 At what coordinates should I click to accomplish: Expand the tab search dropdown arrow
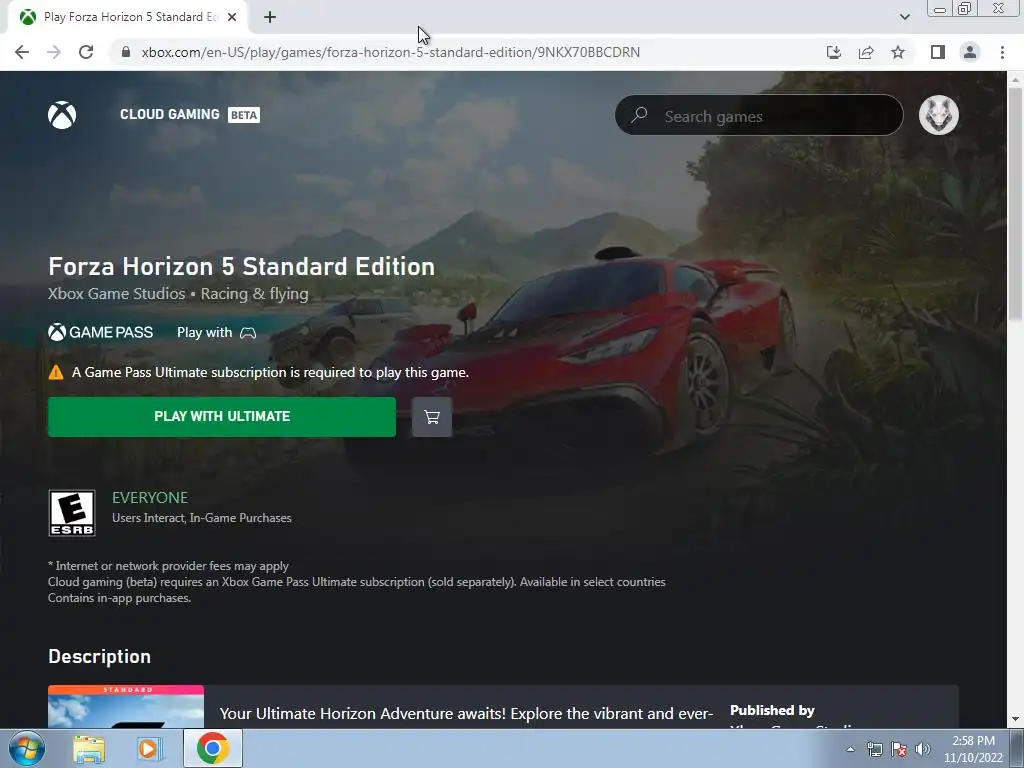pyautogui.click(x=904, y=17)
